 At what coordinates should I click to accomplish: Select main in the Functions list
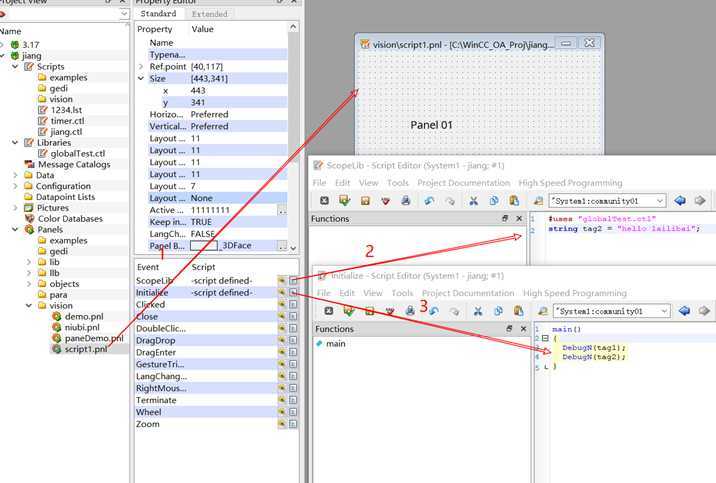click(x=336, y=344)
